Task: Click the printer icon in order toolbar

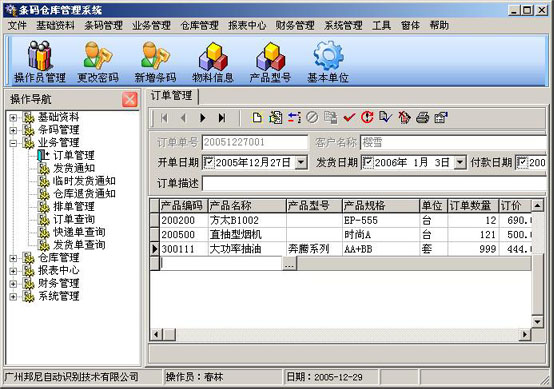Action: (422, 117)
